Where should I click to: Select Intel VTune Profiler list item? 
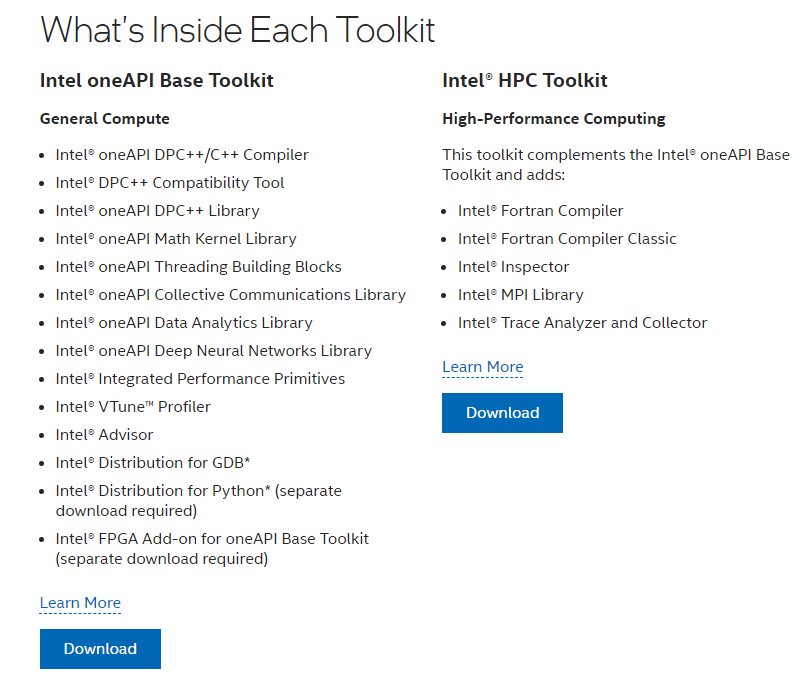(133, 407)
